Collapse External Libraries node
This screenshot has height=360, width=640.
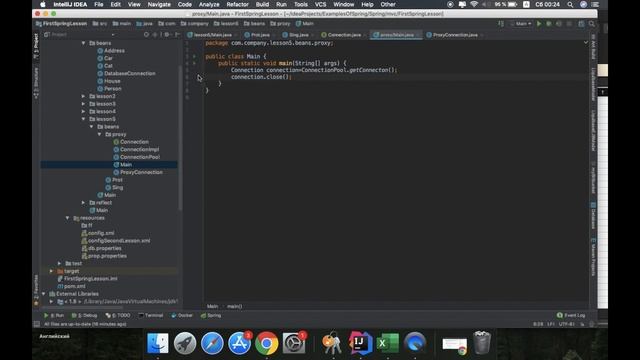point(44,294)
